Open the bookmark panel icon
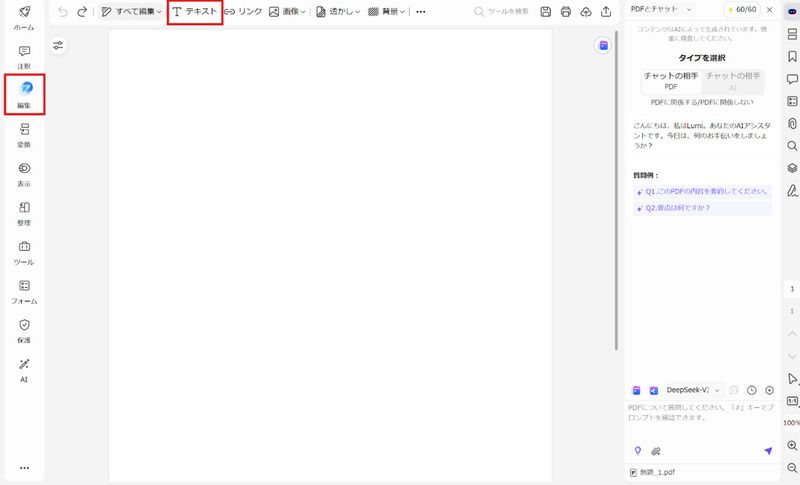800x485 pixels. coord(792,56)
